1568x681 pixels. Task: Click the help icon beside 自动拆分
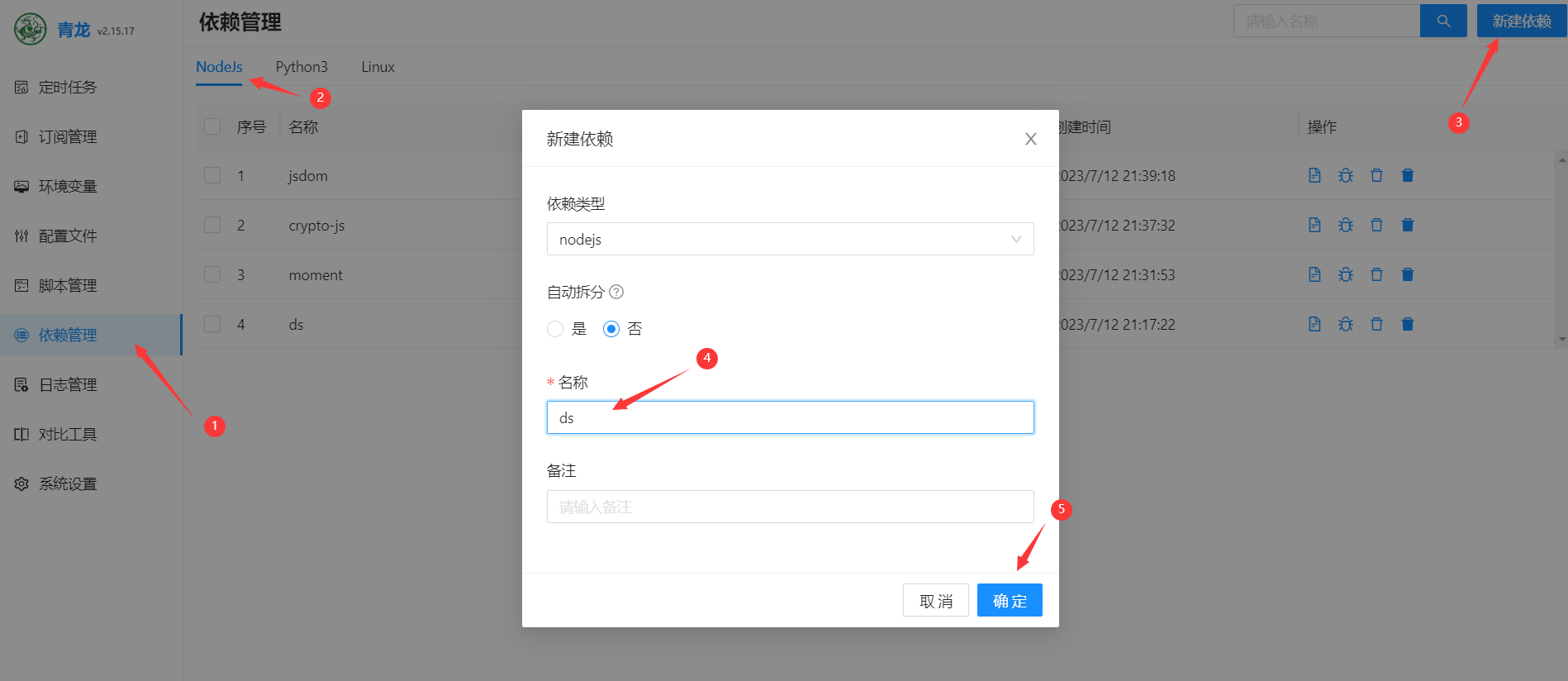[x=616, y=292]
